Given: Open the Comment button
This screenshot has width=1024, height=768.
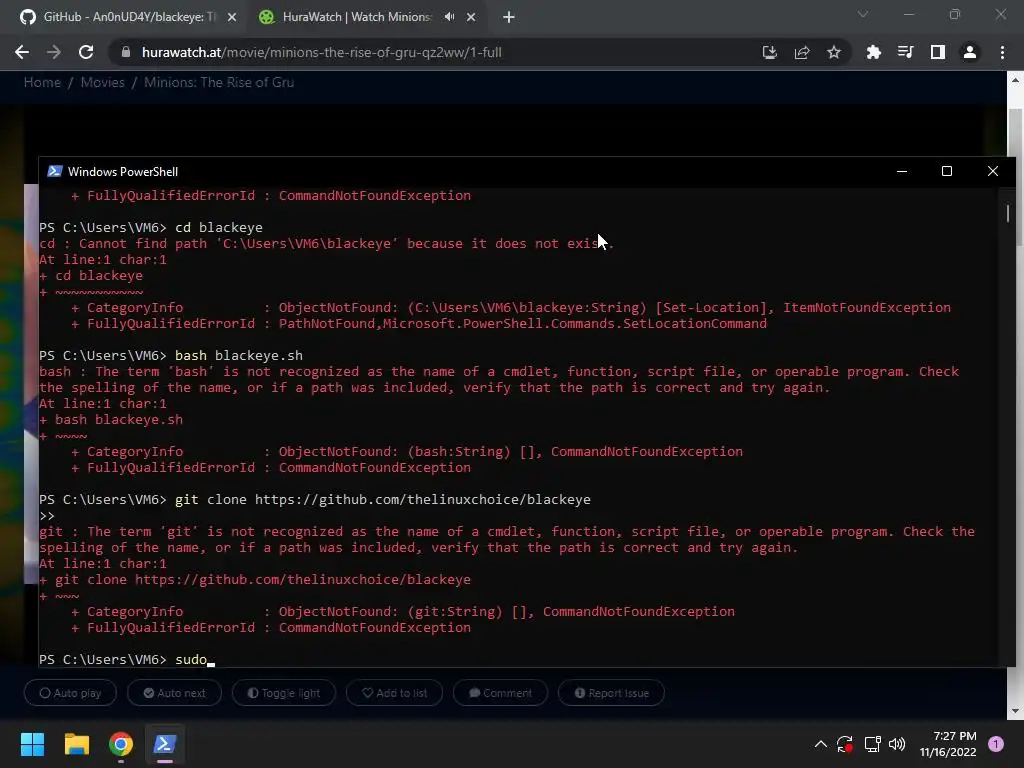Looking at the screenshot, I should click(x=500, y=693).
